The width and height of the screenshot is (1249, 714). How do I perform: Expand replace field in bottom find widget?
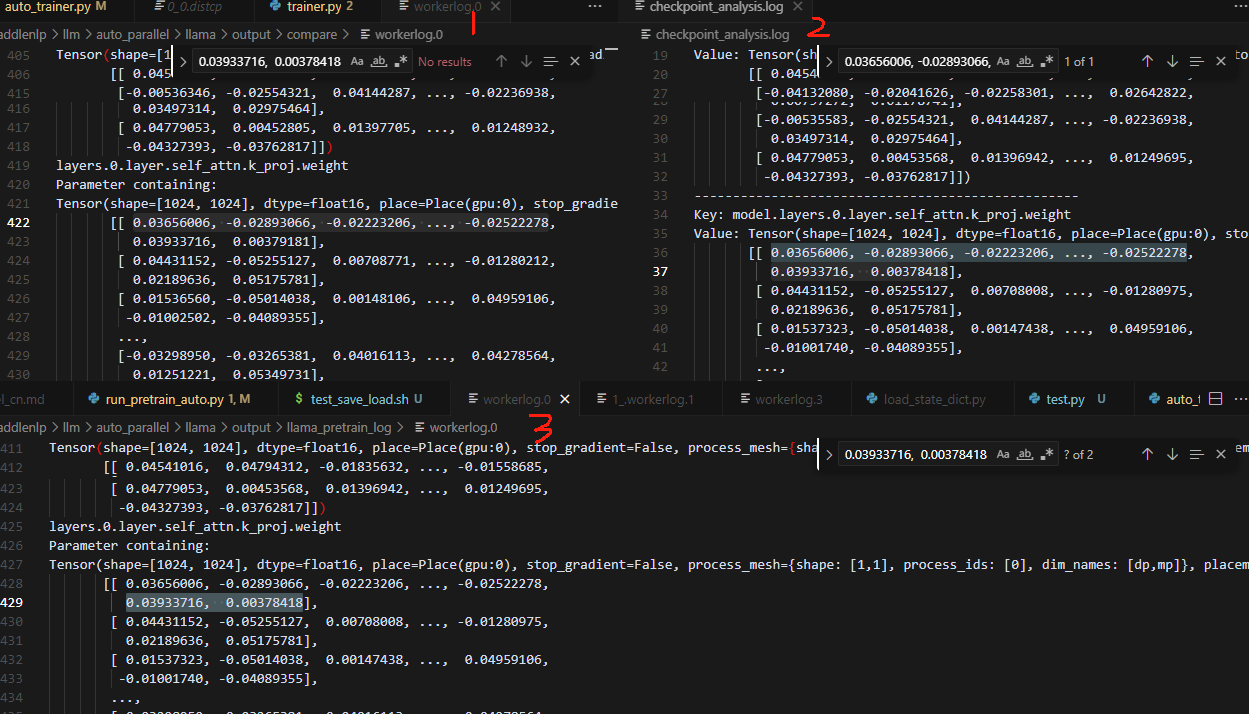click(x=827, y=454)
